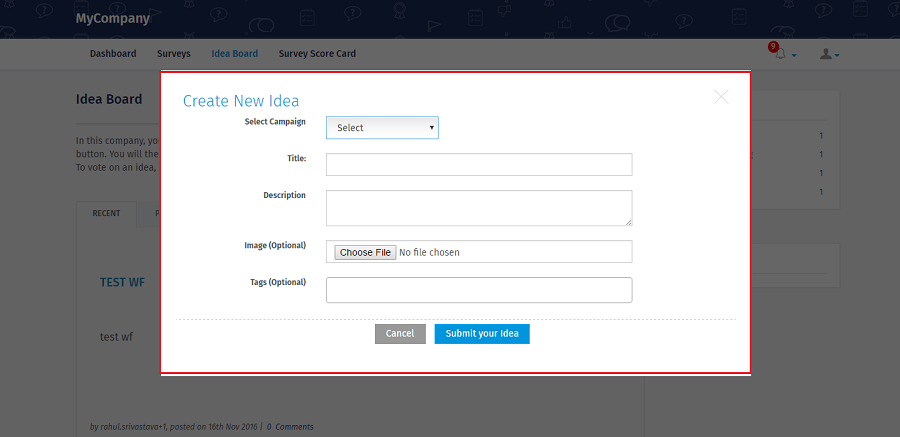This screenshot has width=900, height=437.
Task: Click the Image (Optional) label
Action: (x=275, y=245)
